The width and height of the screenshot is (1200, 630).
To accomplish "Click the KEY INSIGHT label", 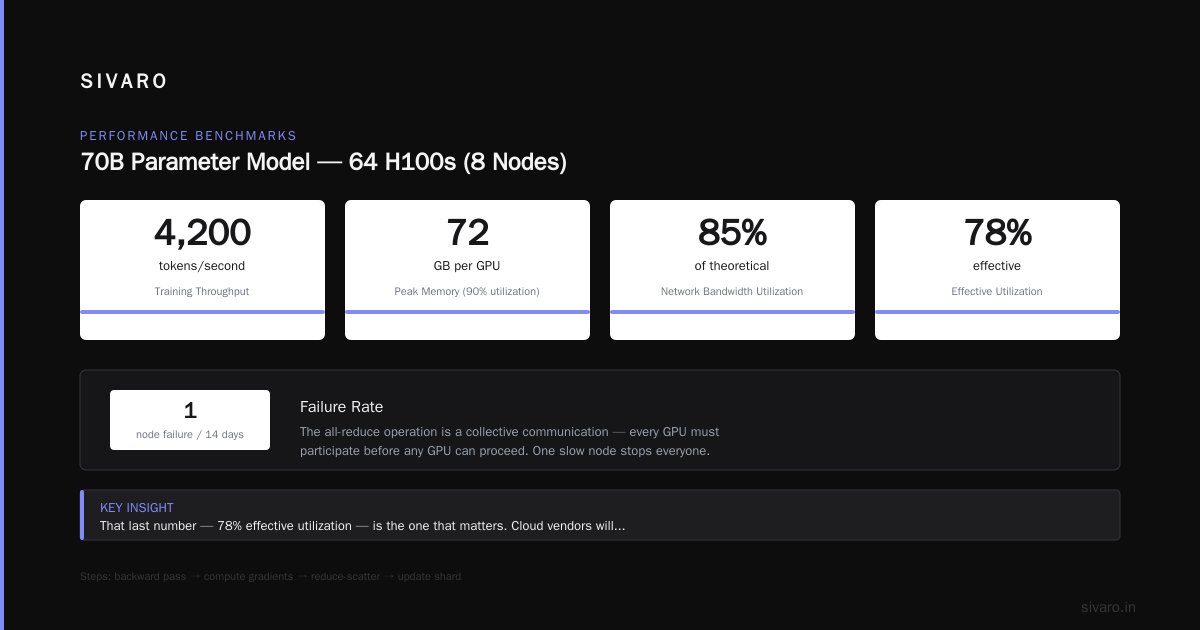I will (x=137, y=508).
